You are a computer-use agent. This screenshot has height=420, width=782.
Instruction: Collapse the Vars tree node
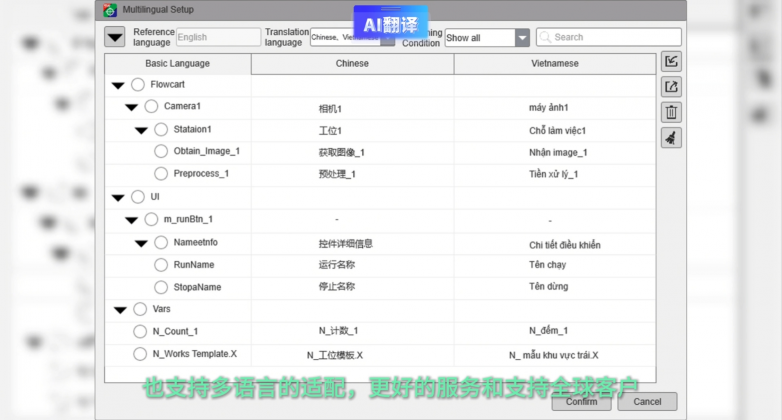pos(120,310)
